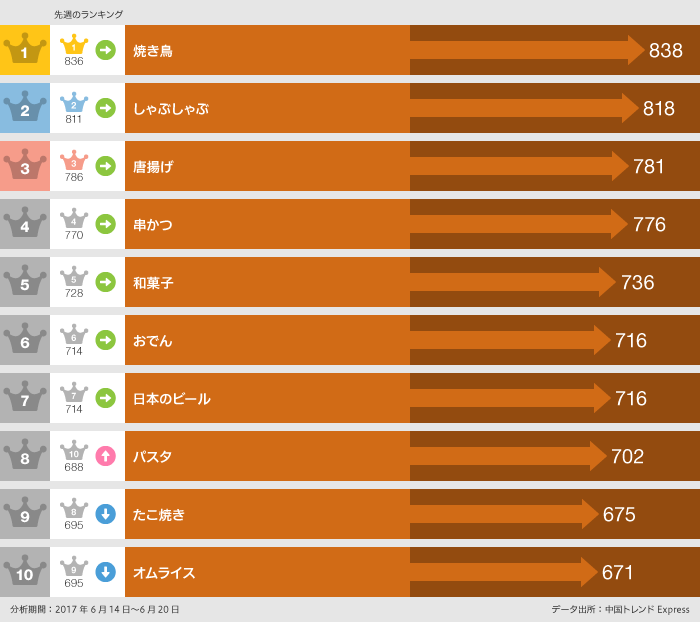Click the green arrow icon beside 焼き鳥
Screen dimensions: 700x622
coord(105,50)
